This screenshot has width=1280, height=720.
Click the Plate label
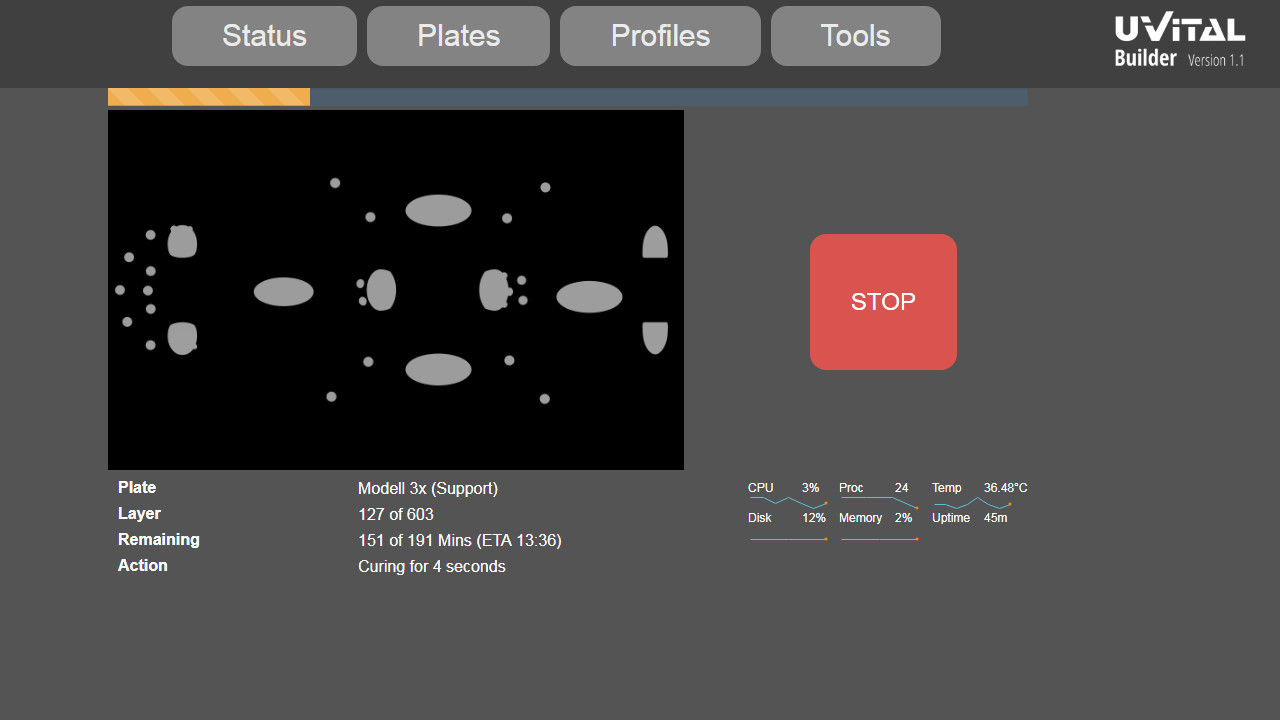[x=137, y=487]
